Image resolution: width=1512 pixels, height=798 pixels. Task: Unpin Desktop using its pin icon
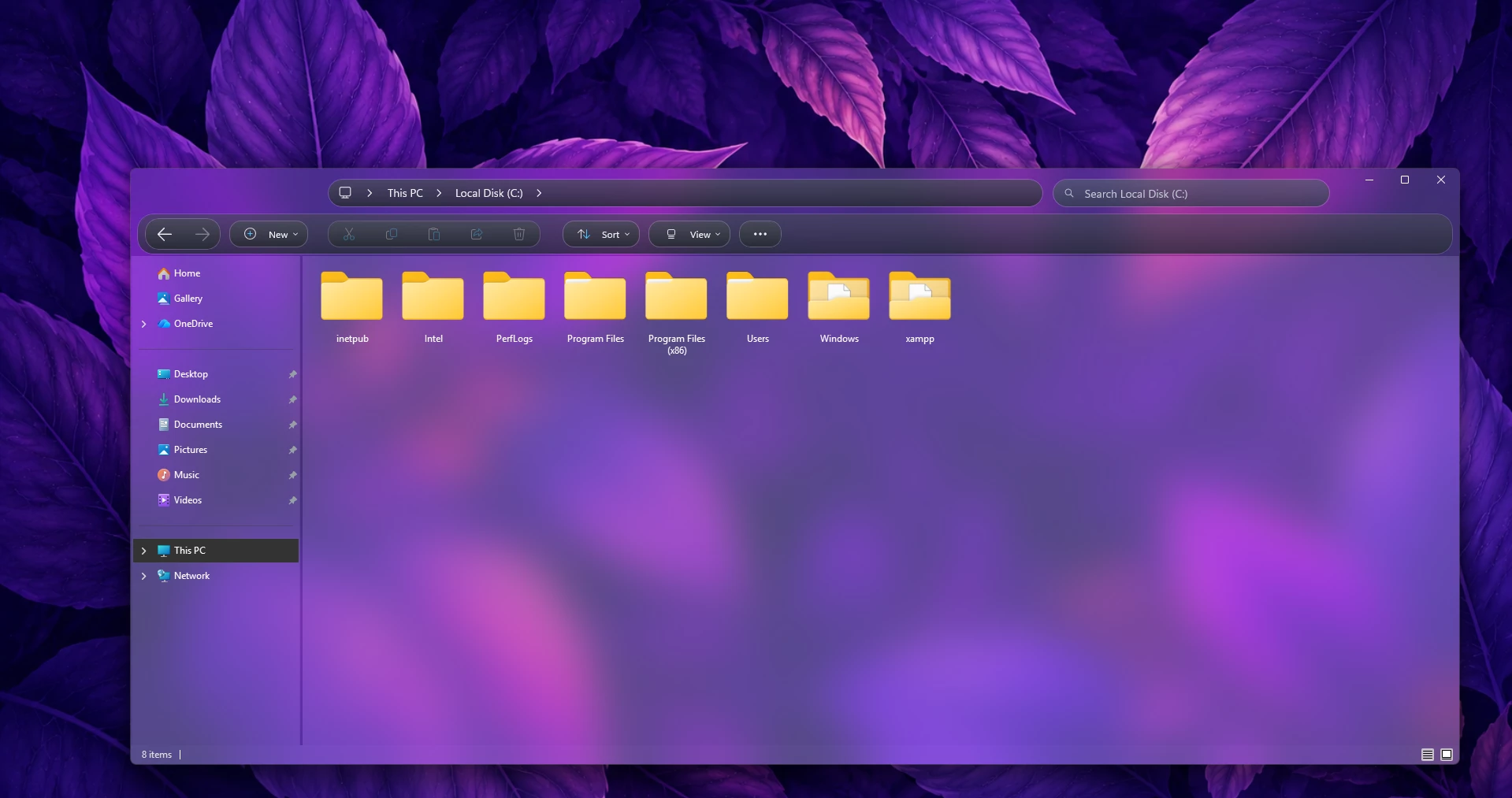tap(292, 374)
